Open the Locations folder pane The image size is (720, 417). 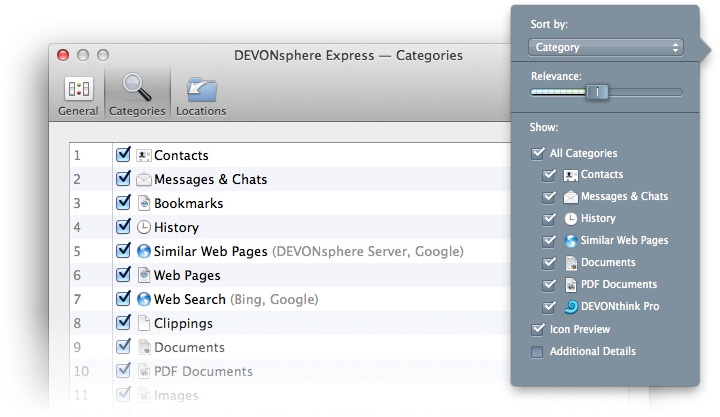[x=201, y=94]
